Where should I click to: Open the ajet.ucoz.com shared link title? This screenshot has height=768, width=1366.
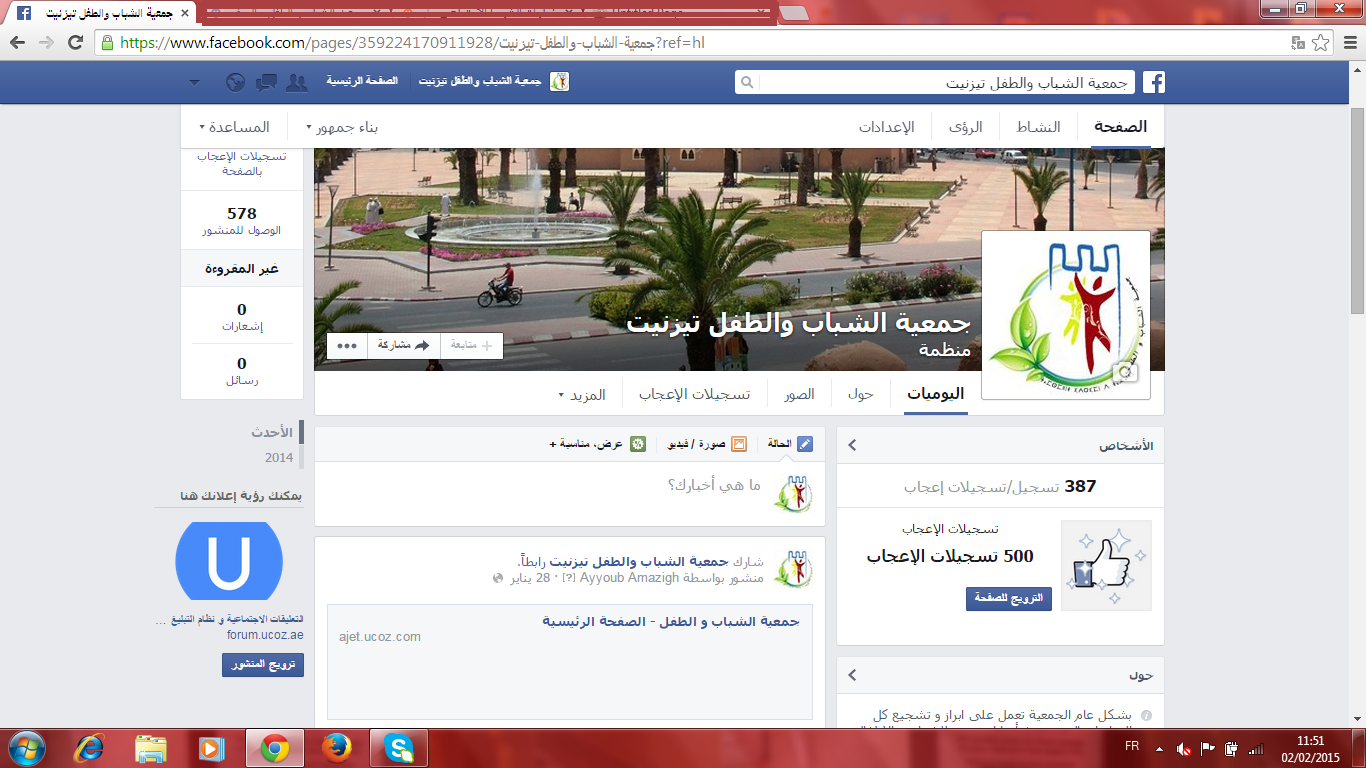point(670,621)
